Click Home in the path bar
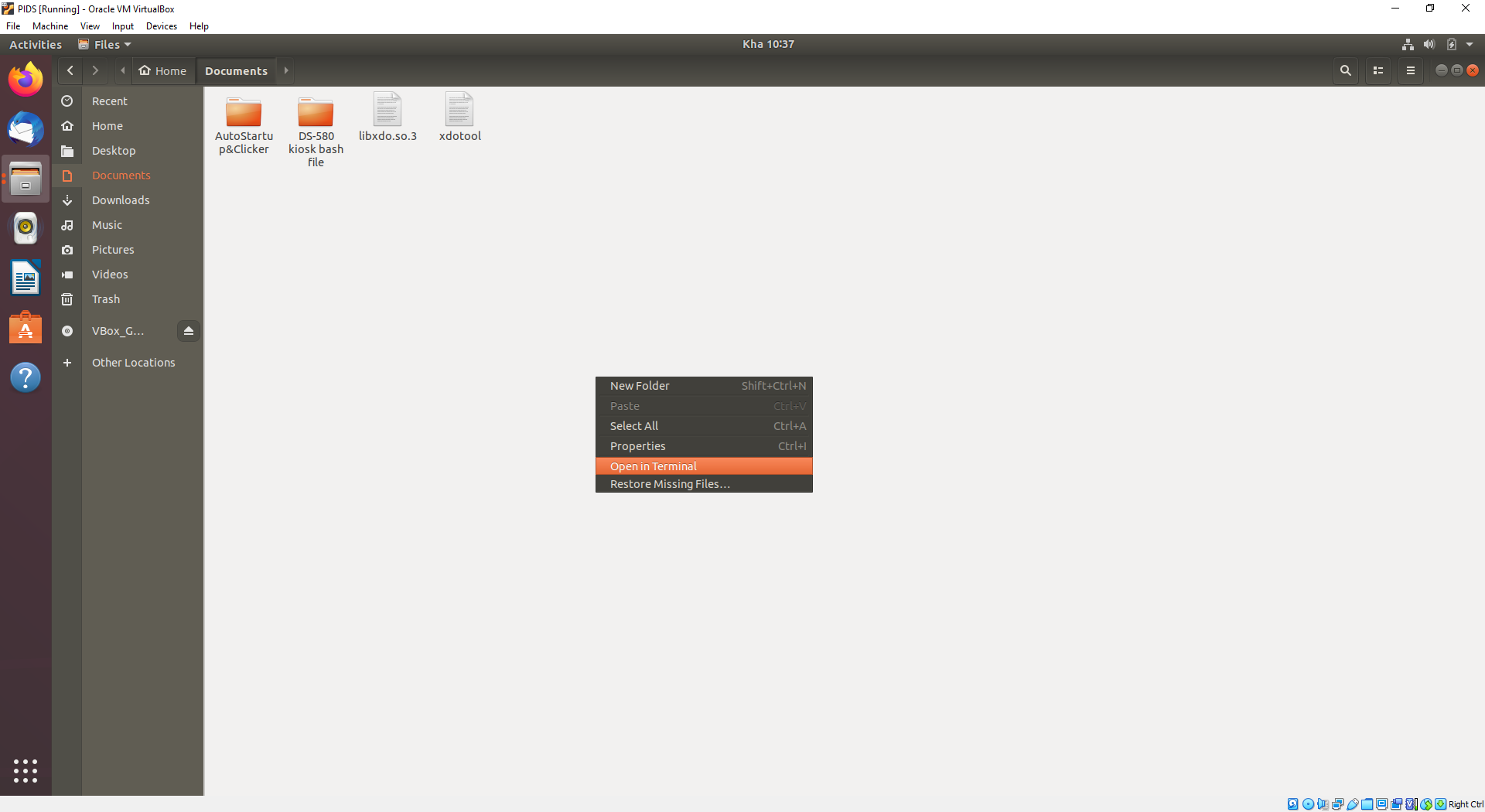 pyautogui.click(x=163, y=70)
